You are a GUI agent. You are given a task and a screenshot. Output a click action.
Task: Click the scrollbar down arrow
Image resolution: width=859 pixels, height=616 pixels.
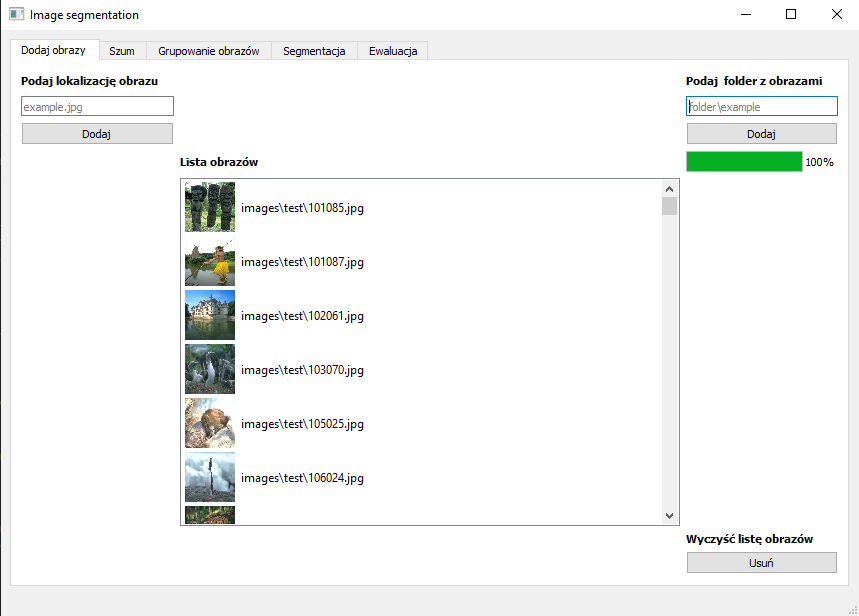click(x=669, y=516)
